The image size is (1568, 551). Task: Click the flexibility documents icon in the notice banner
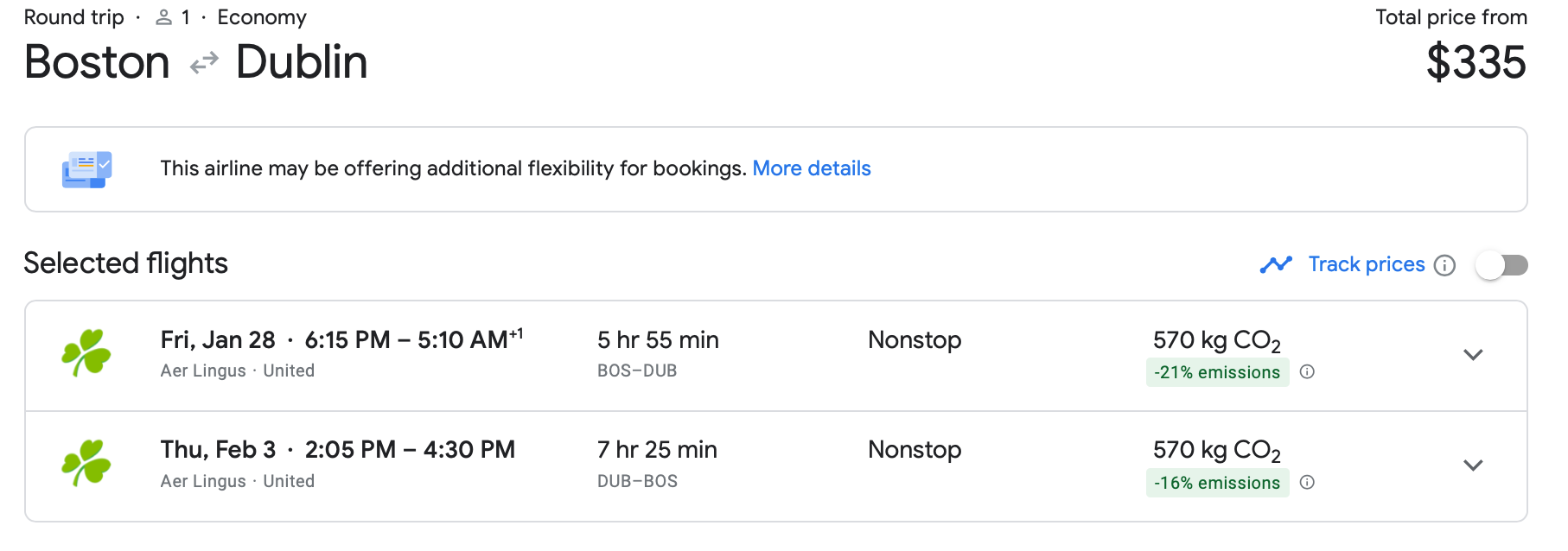(x=86, y=169)
